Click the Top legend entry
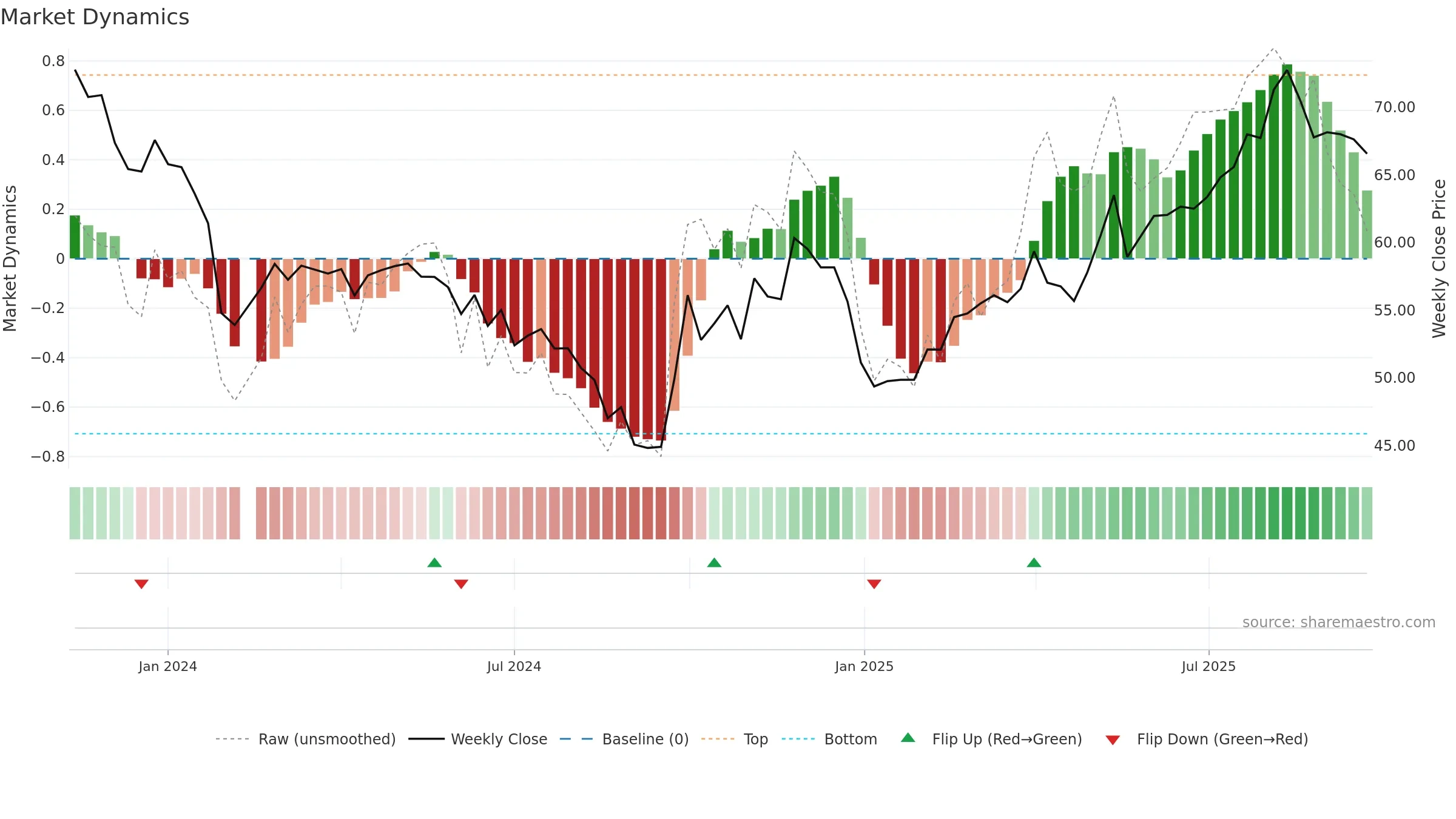This screenshot has height=819, width=1456. click(735, 740)
